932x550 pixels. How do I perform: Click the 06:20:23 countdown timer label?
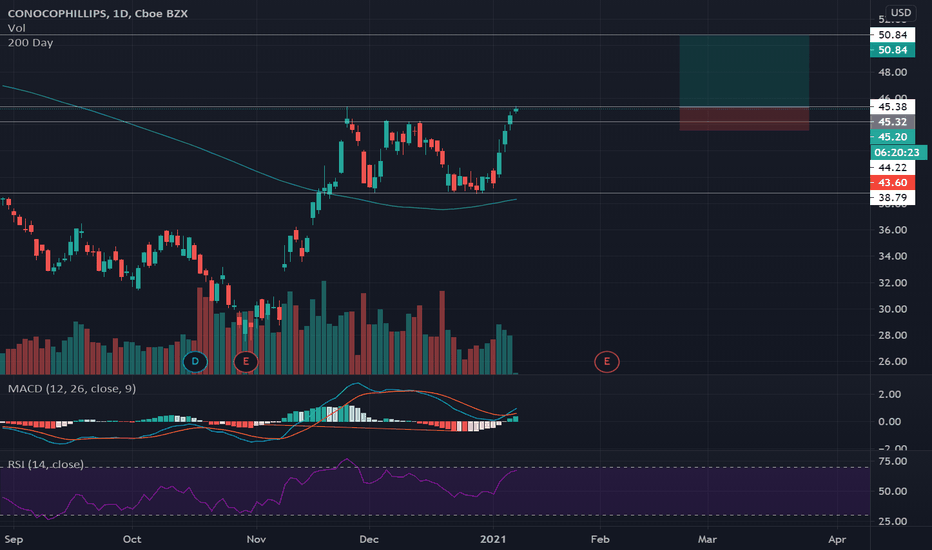[897, 152]
